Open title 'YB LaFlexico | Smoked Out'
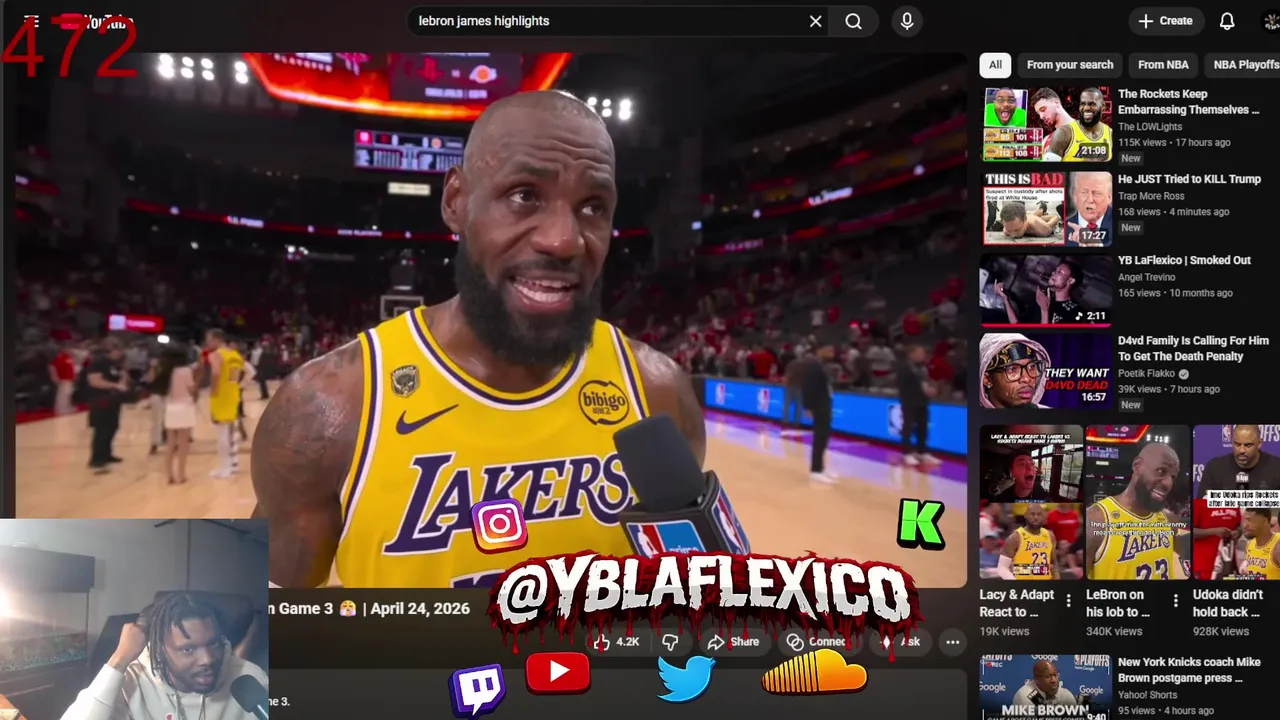This screenshot has width=1280, height=720. [1184, 260]
